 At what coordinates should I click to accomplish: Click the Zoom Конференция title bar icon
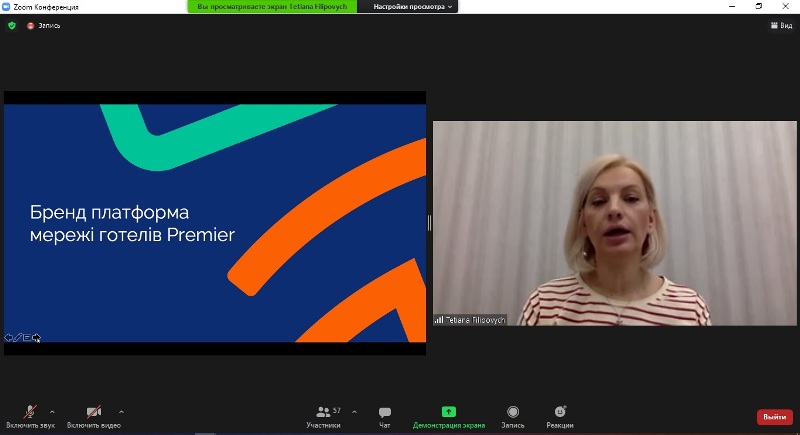(x=6, y=7)
